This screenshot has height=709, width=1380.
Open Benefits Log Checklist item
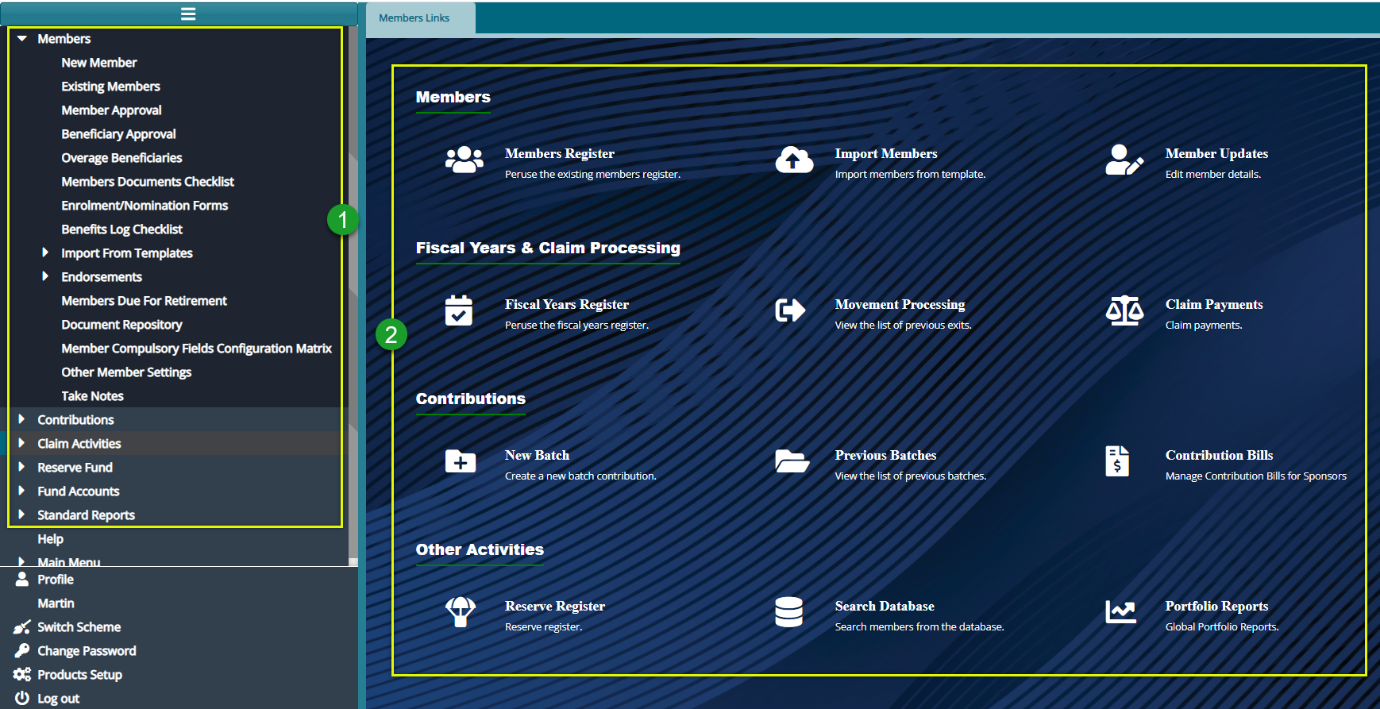point(122,229)
